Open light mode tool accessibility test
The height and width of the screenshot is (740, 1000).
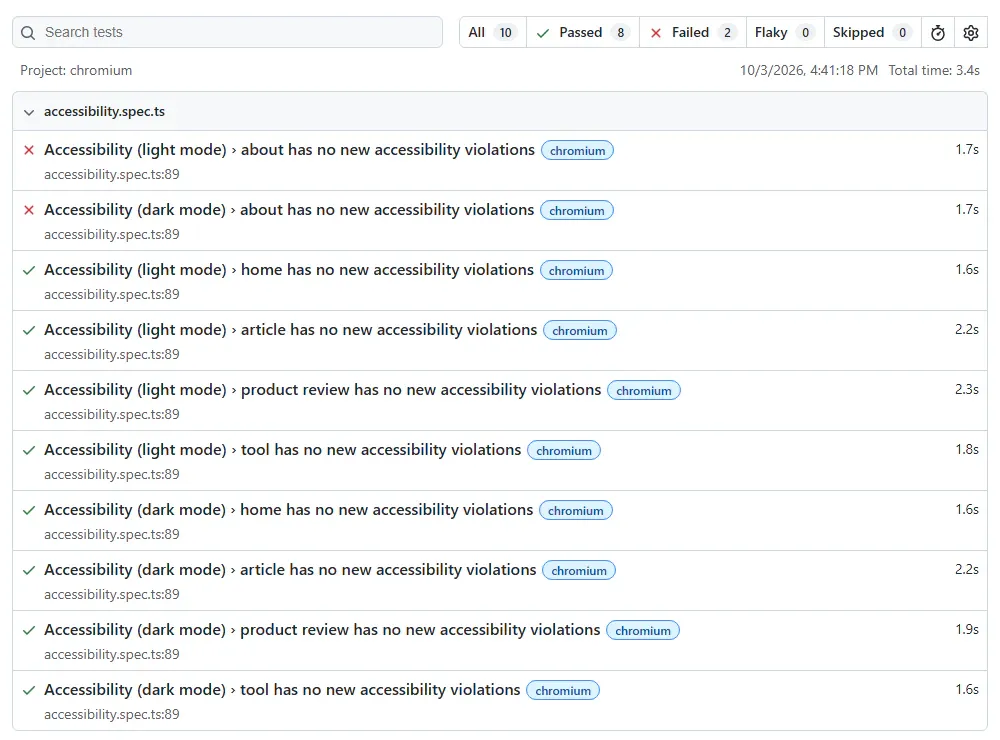[283, 450]
